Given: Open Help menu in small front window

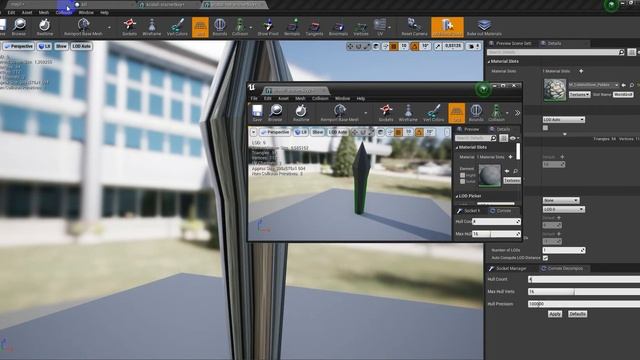Looking at the screenshot, I should [x=361, y=98].
